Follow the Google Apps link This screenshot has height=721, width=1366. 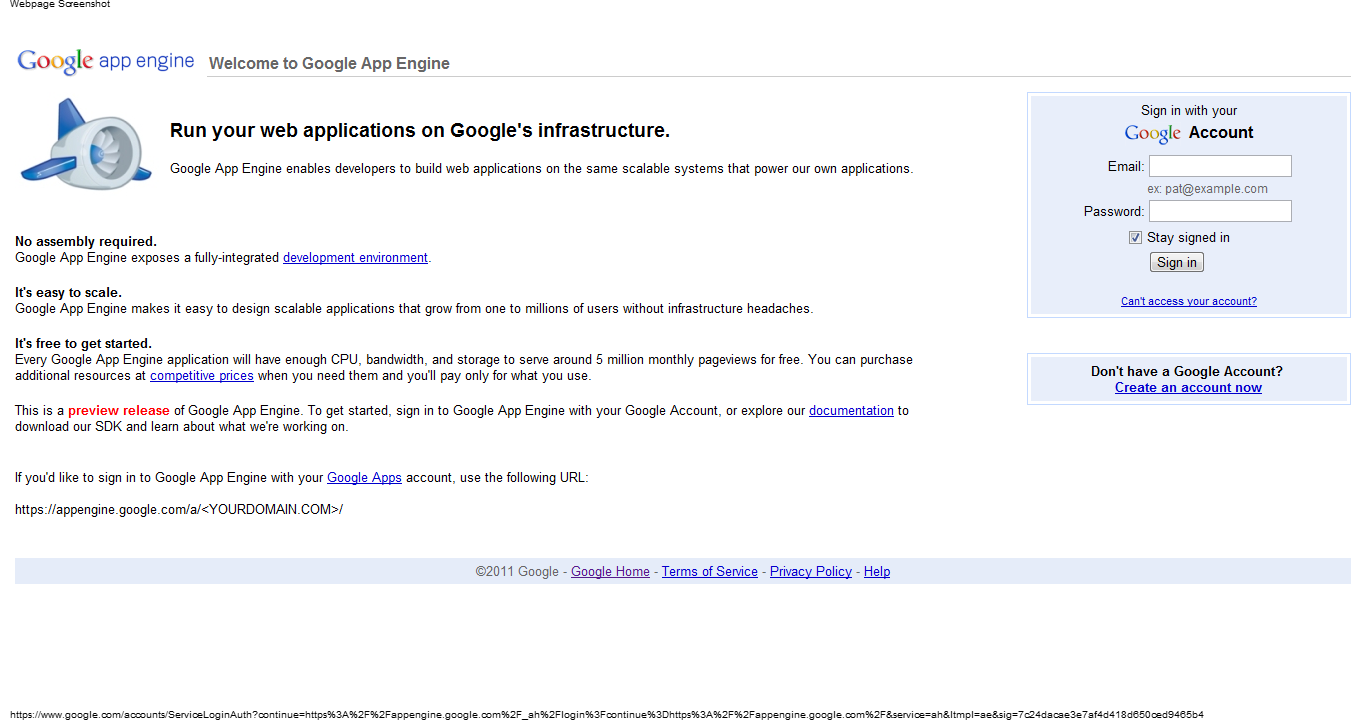tap(364, 478)
